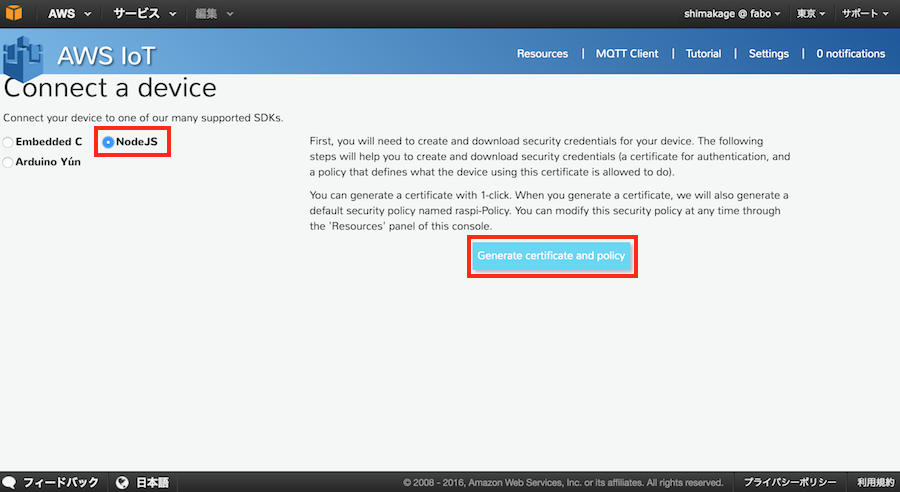
Task: View the 0 notifications indicator
Action: pos(850,54)
